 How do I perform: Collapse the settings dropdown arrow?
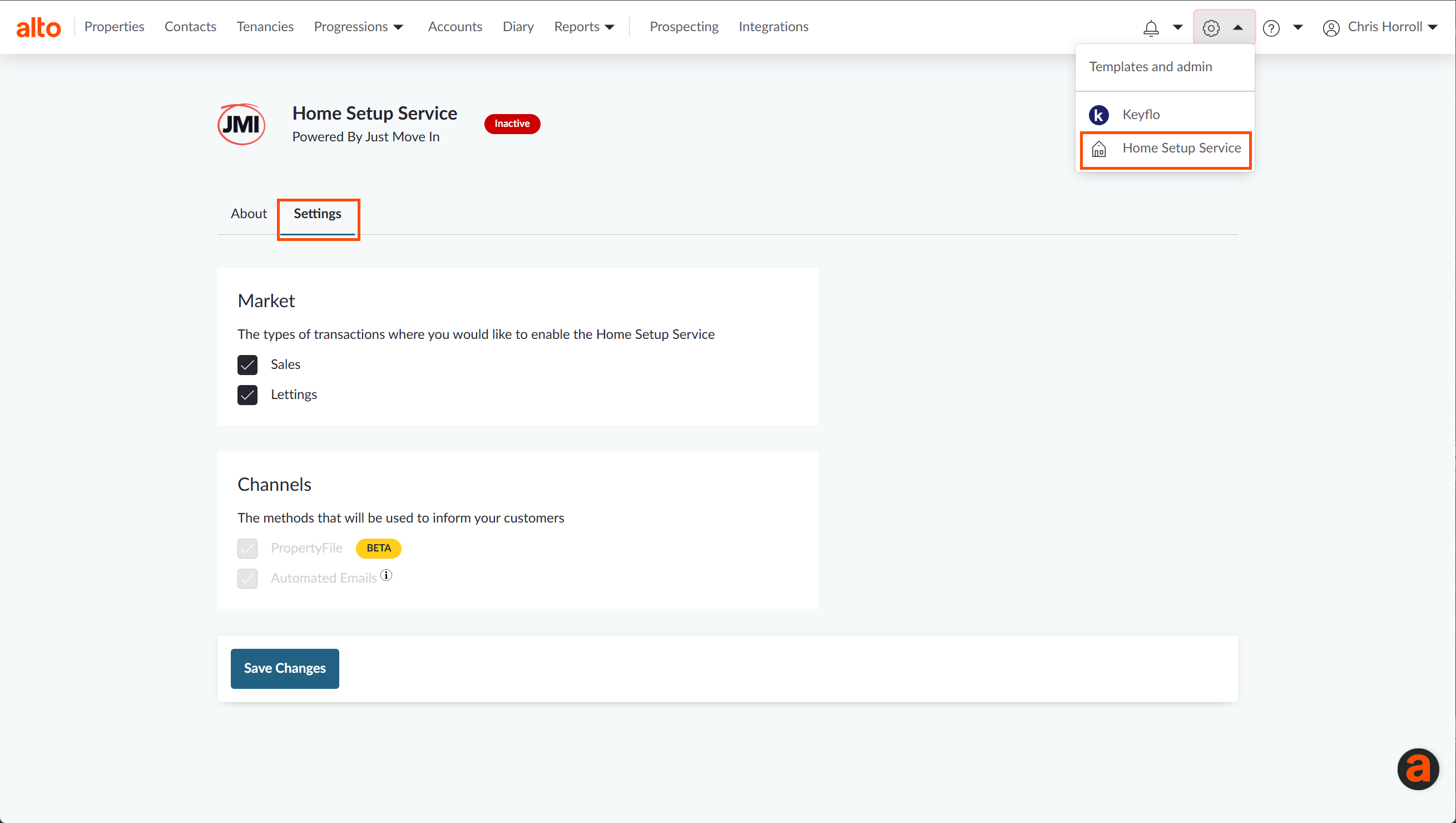(1238, 27)
